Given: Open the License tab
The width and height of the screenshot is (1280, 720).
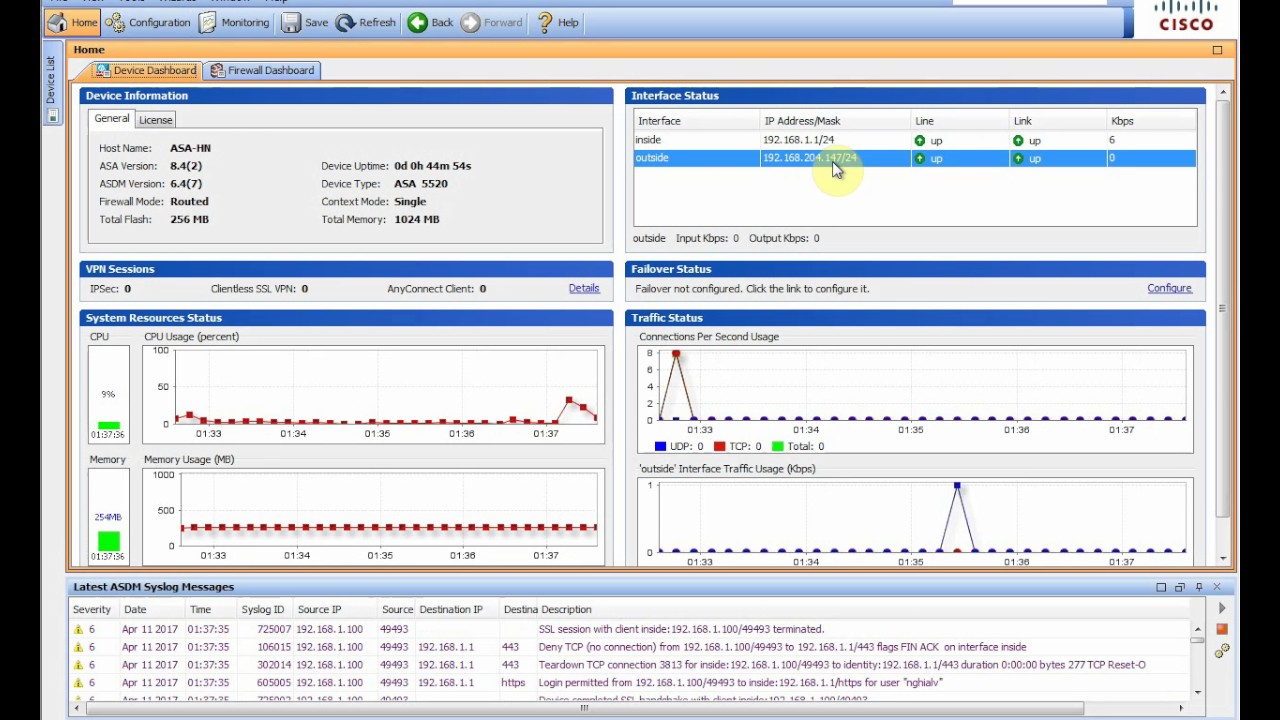Looking at the screenshot, I should pos(155,120).
